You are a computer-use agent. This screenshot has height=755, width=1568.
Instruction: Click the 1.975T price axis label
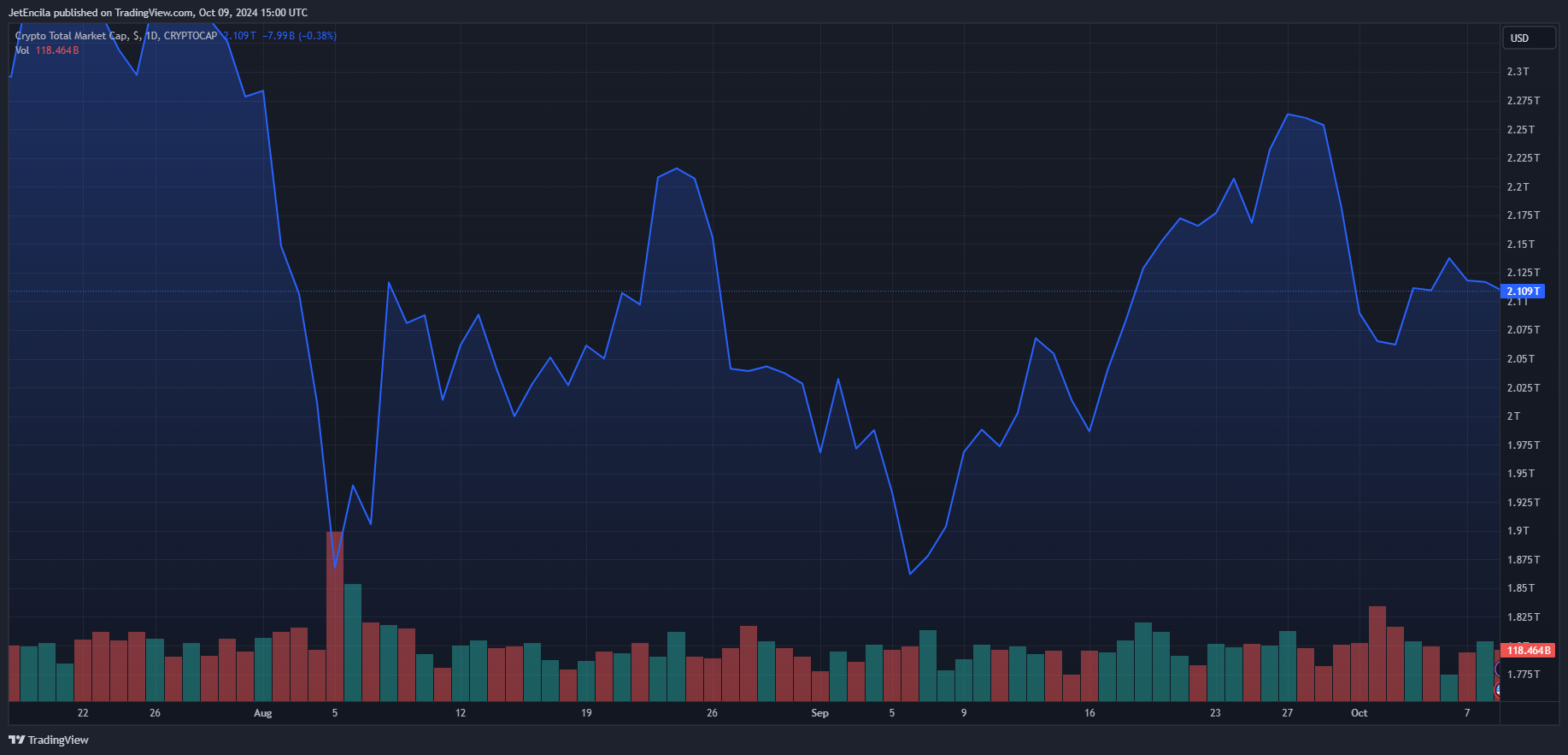pos(1524,445)
